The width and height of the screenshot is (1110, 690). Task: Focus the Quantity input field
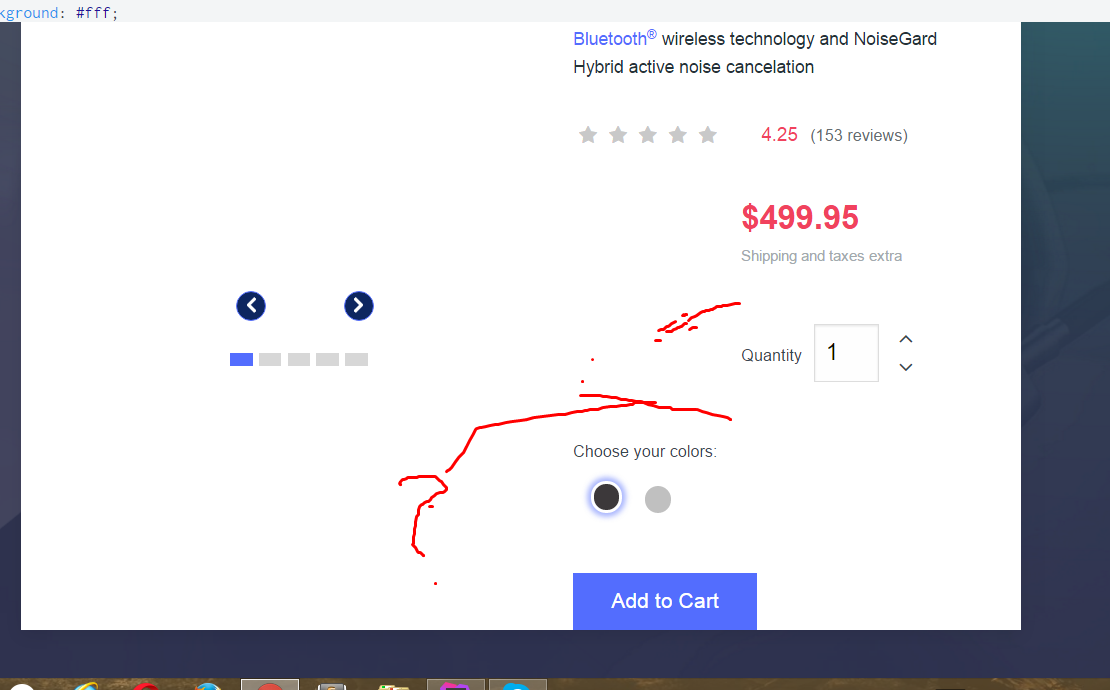(846, 352)
